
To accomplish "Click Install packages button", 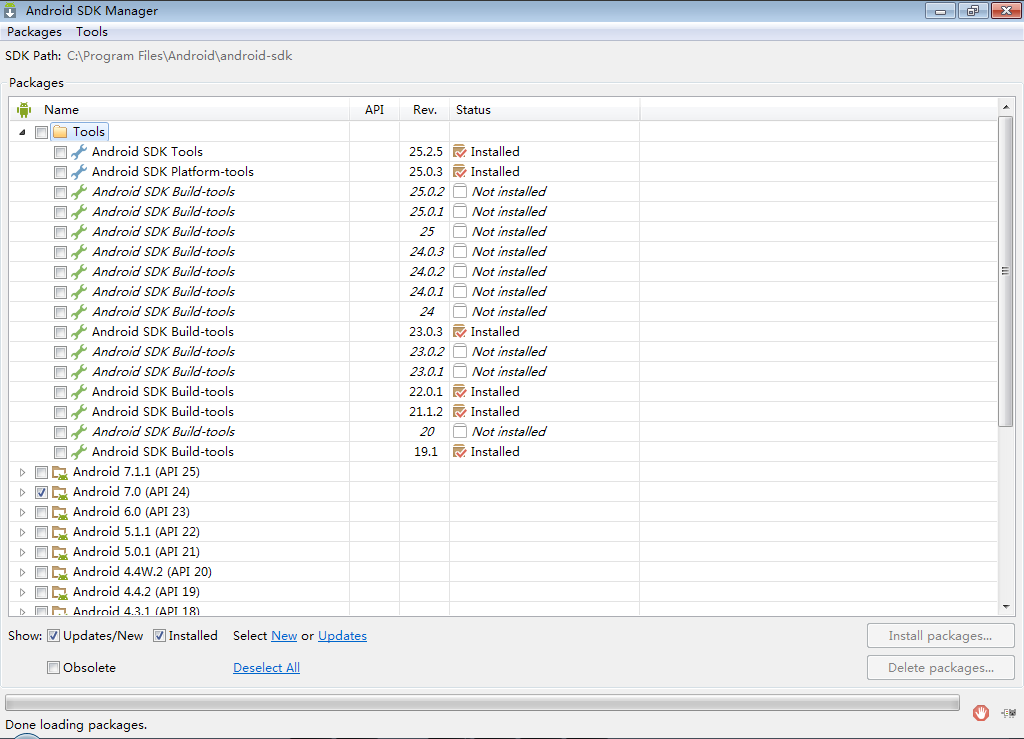I will (x=940, y=636).
